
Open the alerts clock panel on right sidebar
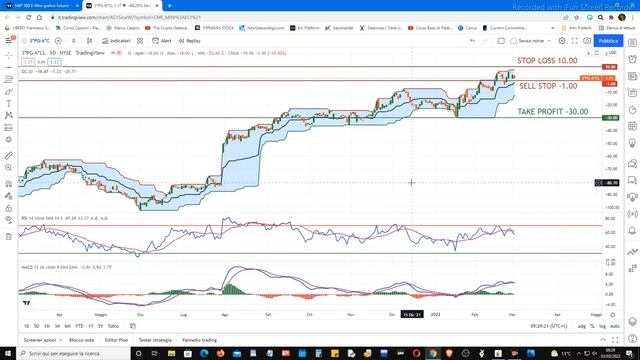tap(632, 60)
